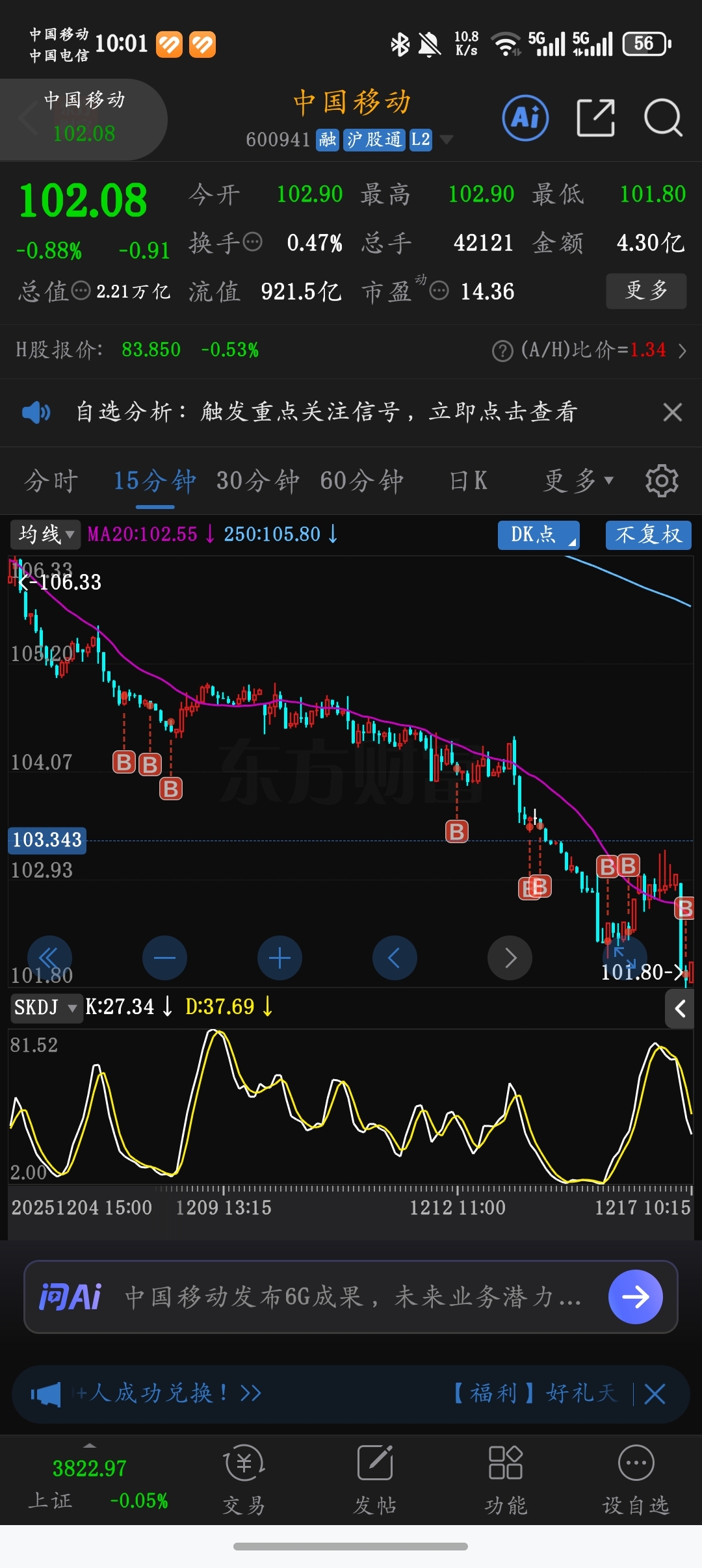
Task: Open 自选分析 signal message link
Action: click(327, 412)
